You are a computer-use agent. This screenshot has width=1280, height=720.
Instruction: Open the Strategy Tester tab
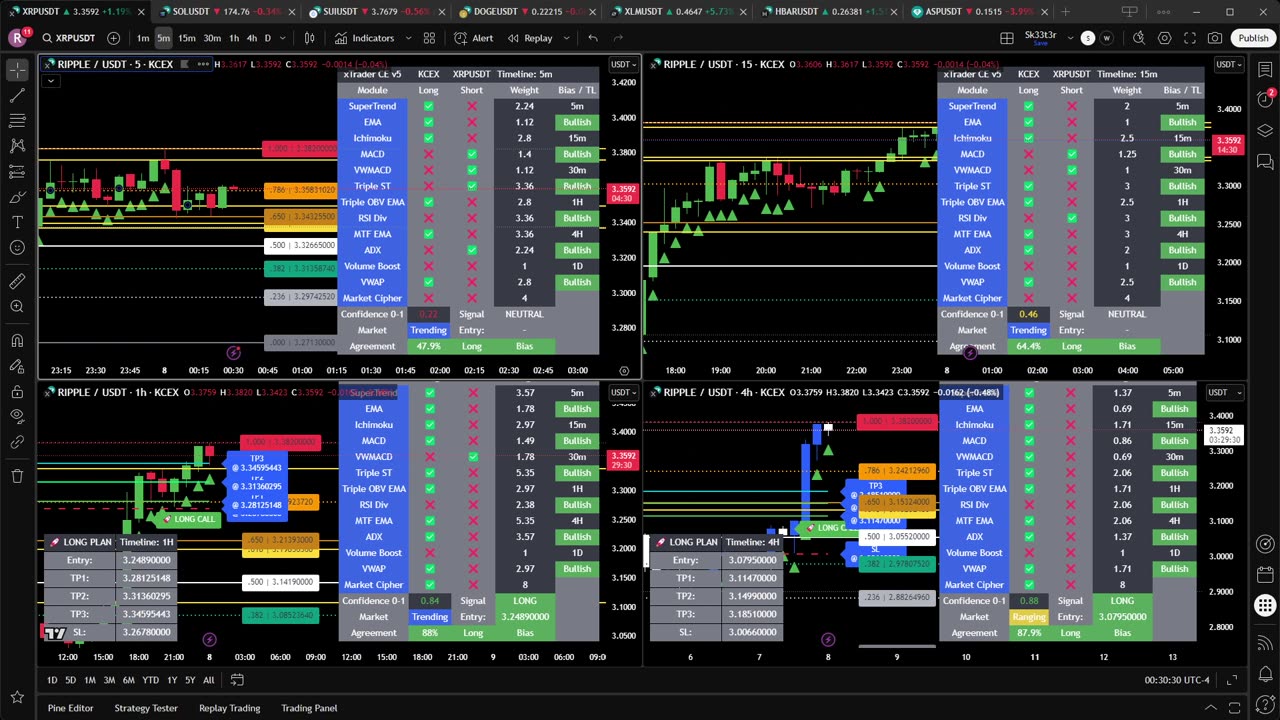[146, 708]
